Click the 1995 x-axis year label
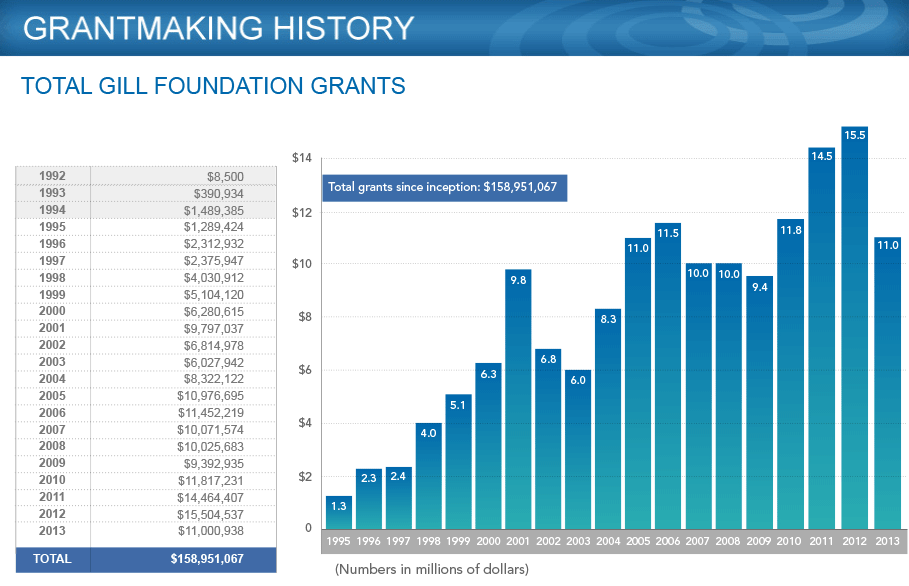The height and width of the screenshot is (586, 909). [x=339, y=541]
